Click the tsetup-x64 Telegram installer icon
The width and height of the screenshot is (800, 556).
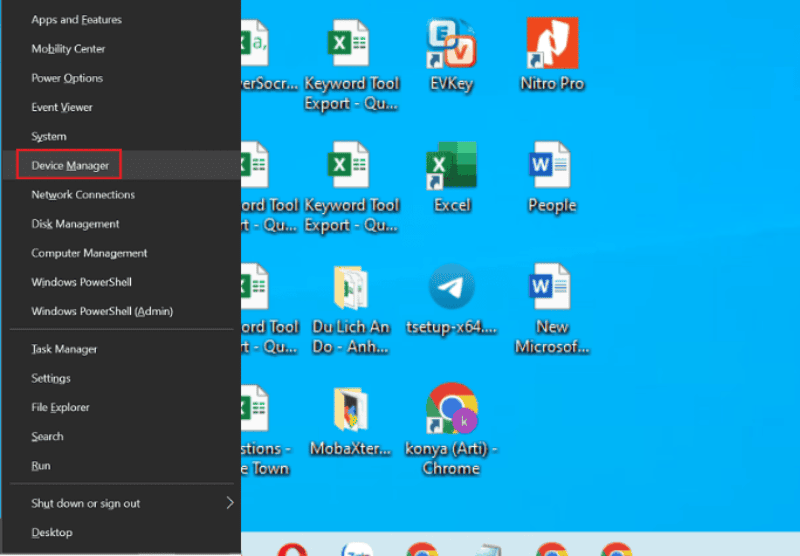point(451,288)
